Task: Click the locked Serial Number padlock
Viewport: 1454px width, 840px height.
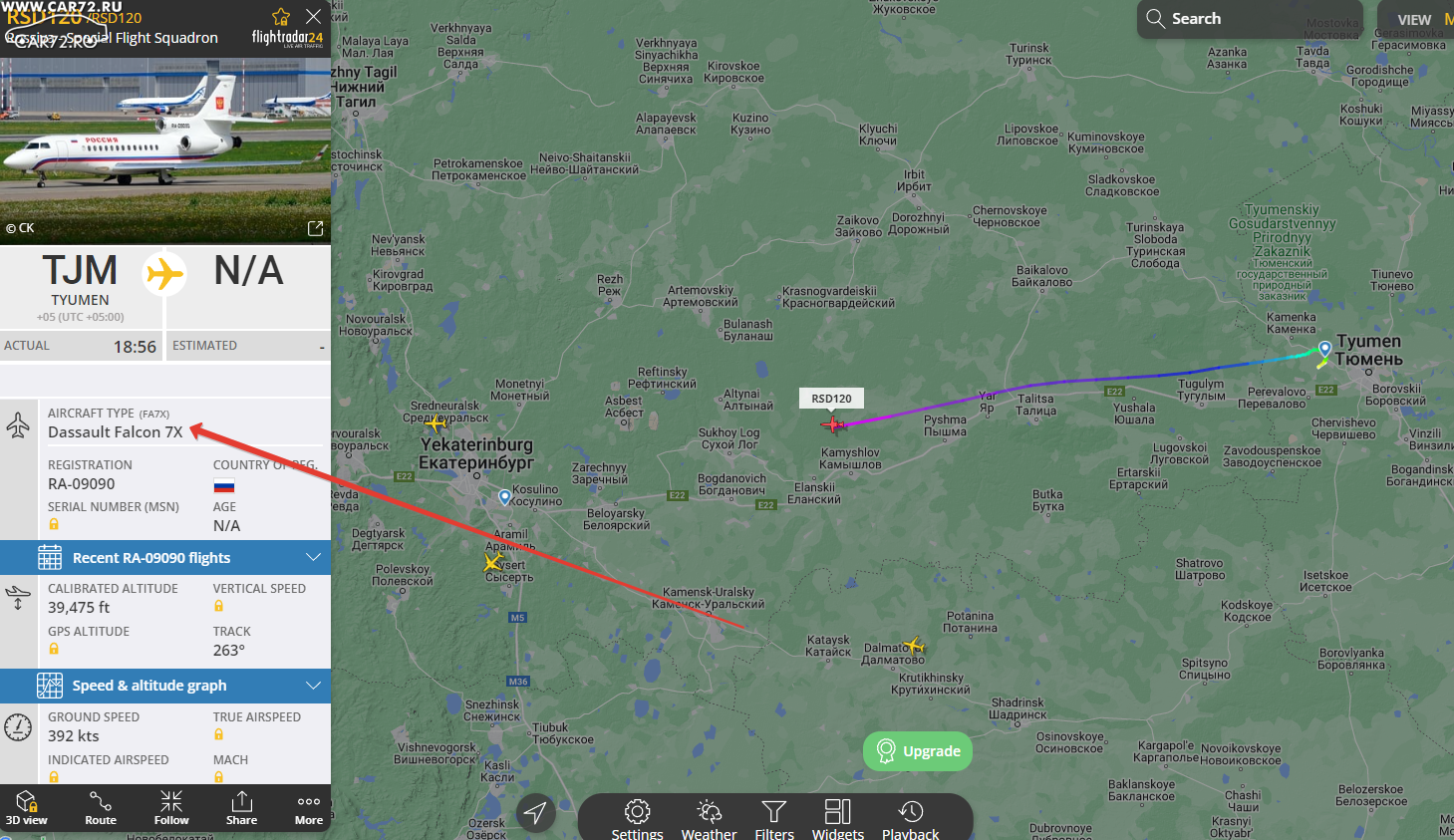Action: pyautogui.click(x=54, y=524)
